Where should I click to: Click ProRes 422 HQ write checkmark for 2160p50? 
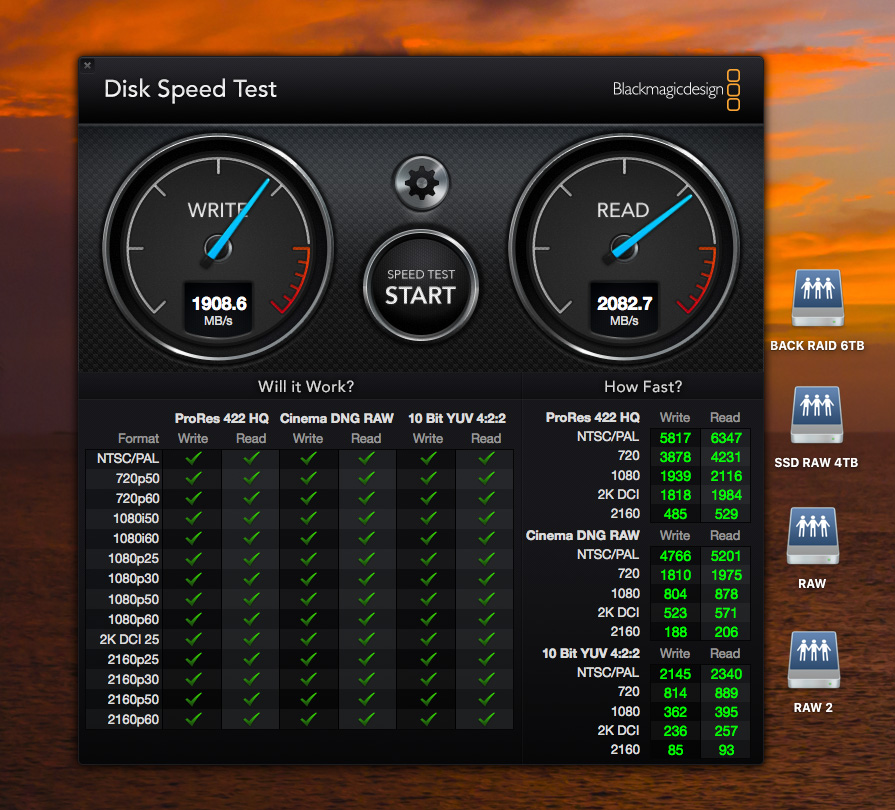click(193, 699)
